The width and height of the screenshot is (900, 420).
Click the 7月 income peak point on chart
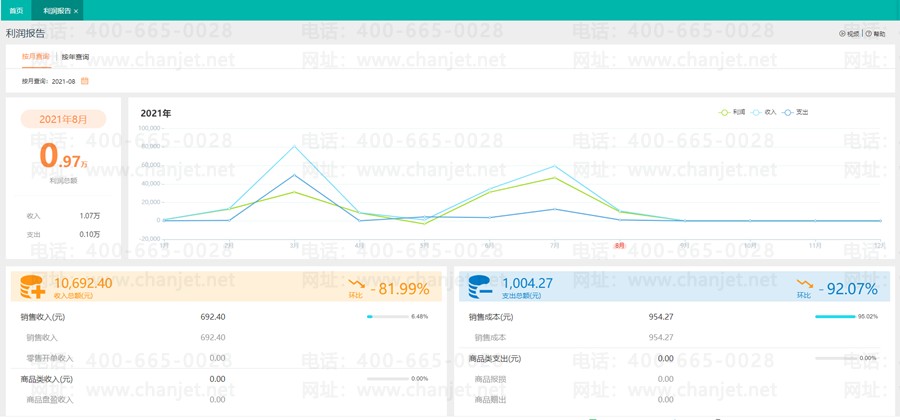click(x=554, y=166)
